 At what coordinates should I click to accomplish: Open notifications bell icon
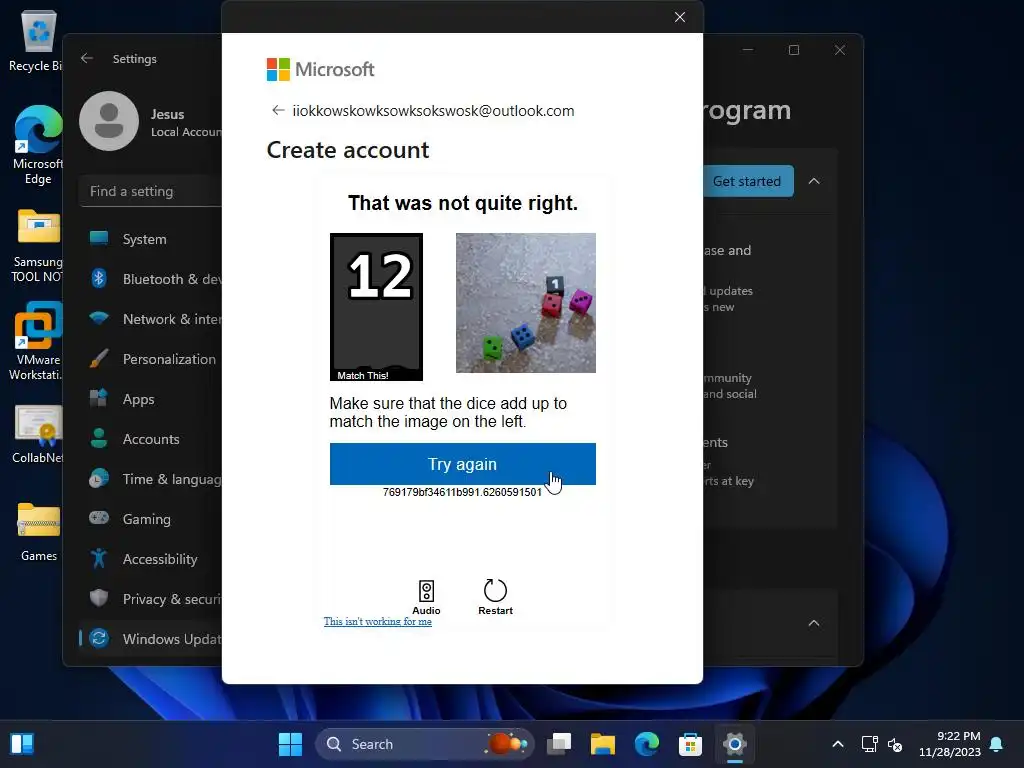(x=997, y=744)
